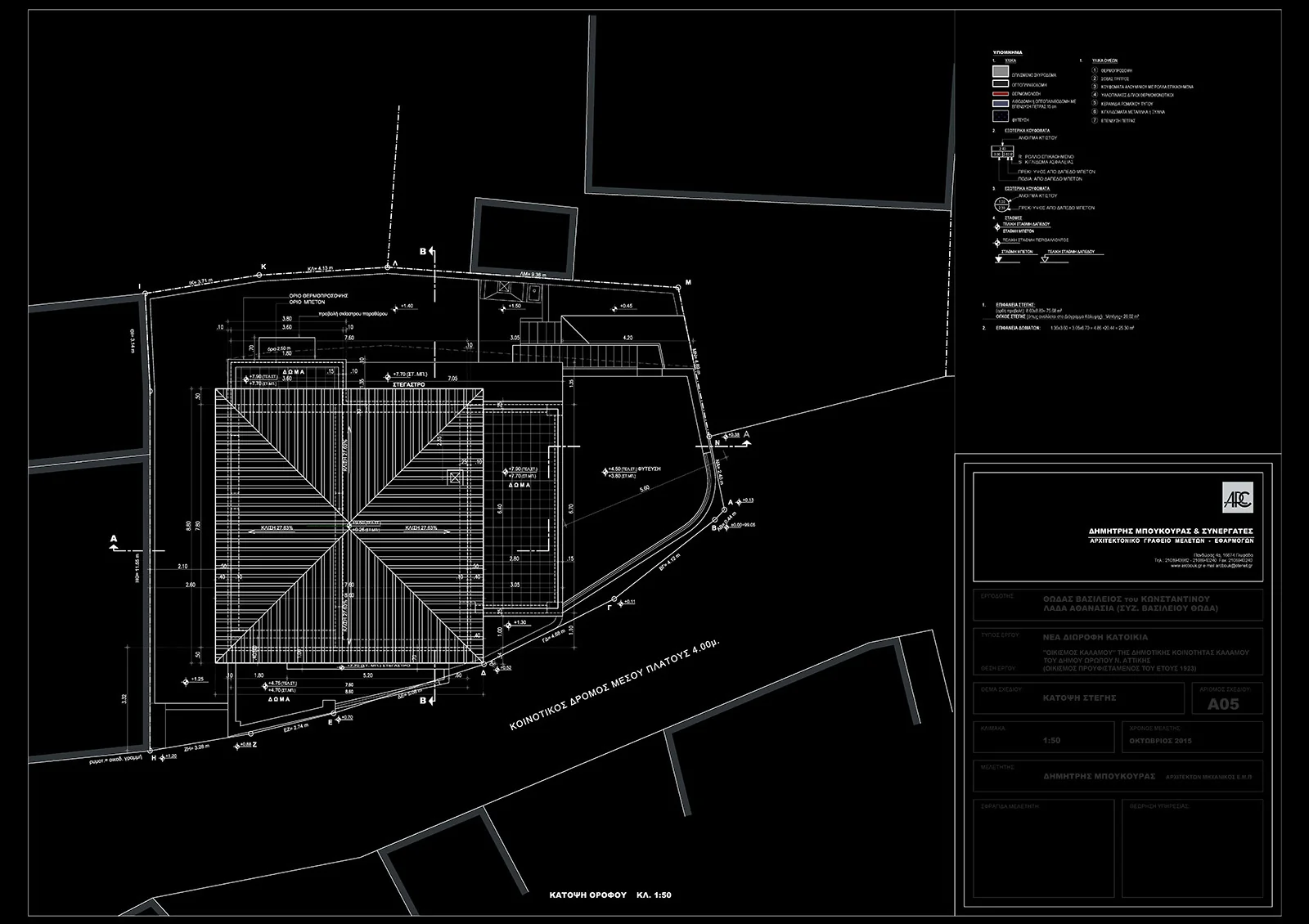
Task: Click the ΟΚΤΩΒΡΙΟΣ 2015 date field
Action: pyautogui.click(x=1159, y=740)
